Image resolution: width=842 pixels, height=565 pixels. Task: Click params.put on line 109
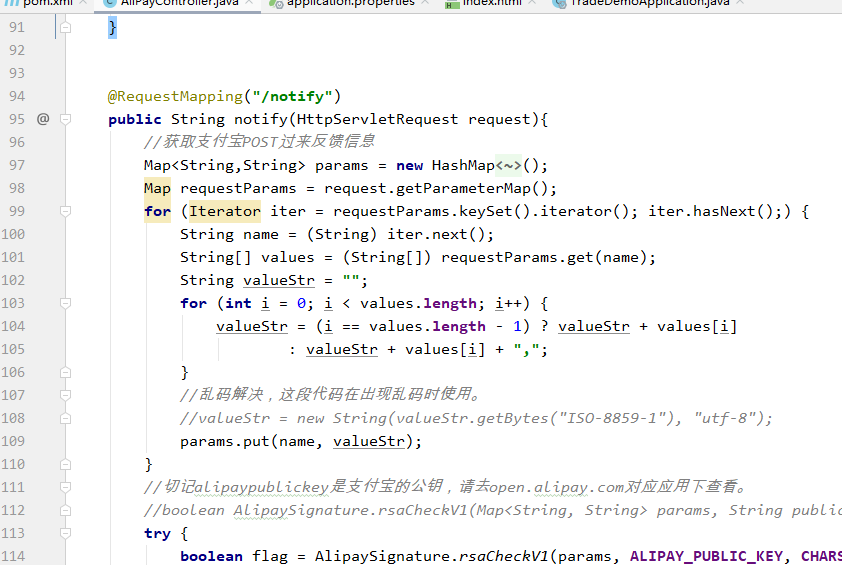pos(224,441)
